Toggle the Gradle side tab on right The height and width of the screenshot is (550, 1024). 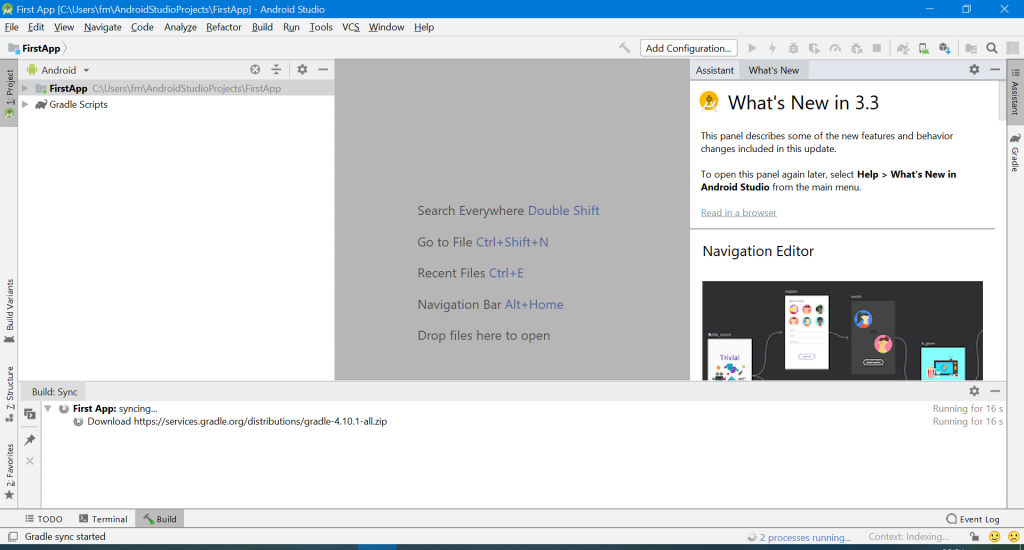[1016, 152]
